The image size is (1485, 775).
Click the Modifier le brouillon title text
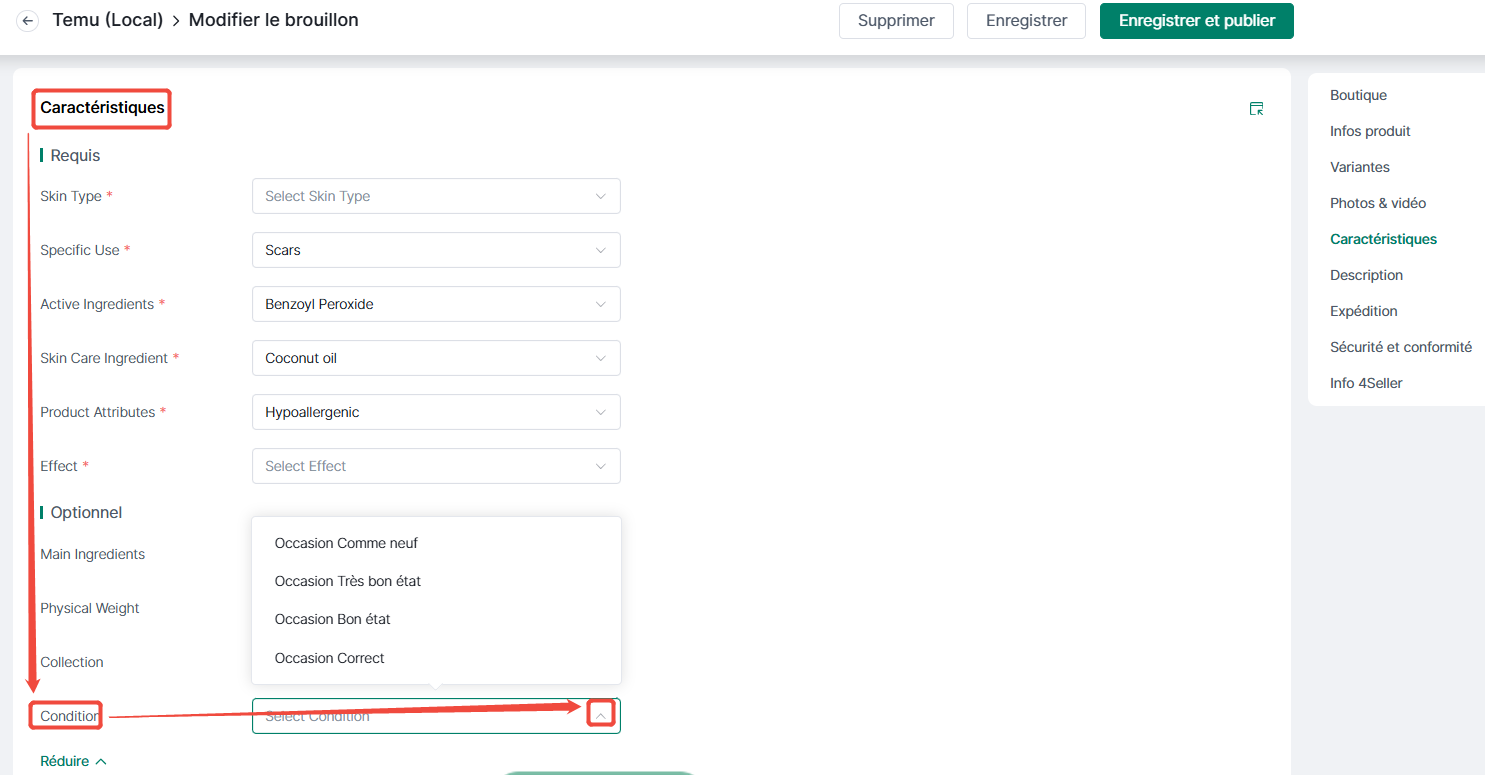(273, 20)
